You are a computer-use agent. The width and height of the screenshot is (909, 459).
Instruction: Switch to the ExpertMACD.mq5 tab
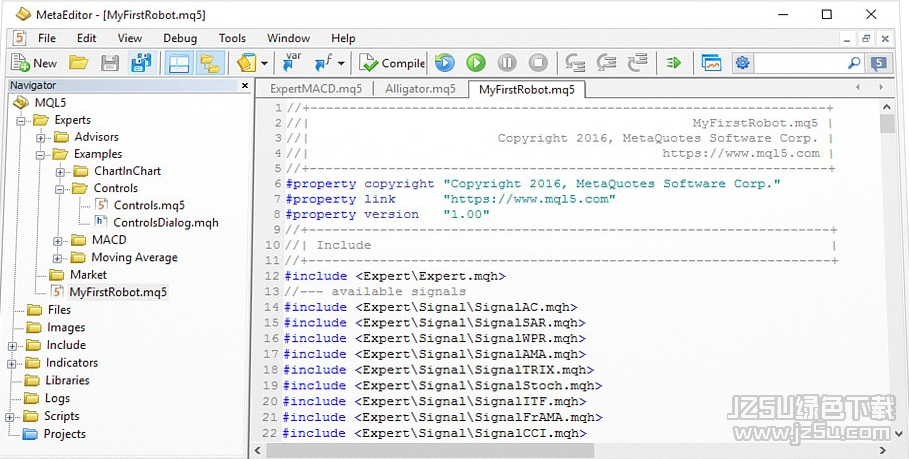(x=316, y=89)
